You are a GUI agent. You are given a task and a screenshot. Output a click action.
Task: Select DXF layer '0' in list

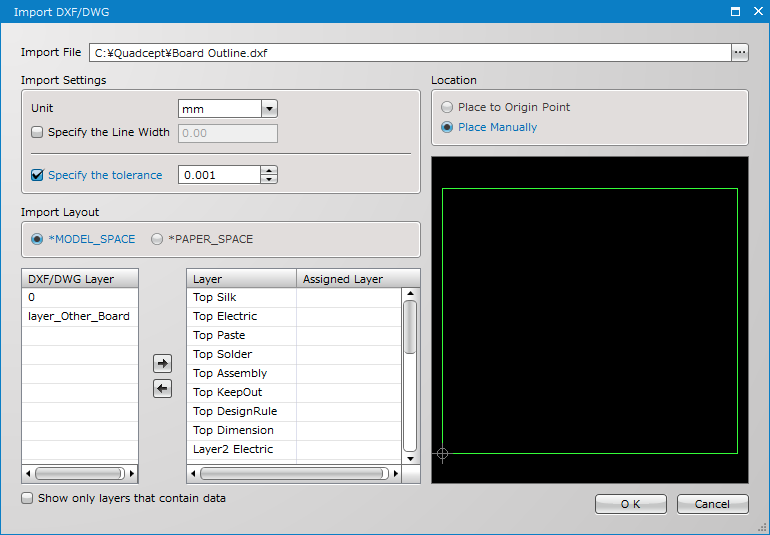80,297
